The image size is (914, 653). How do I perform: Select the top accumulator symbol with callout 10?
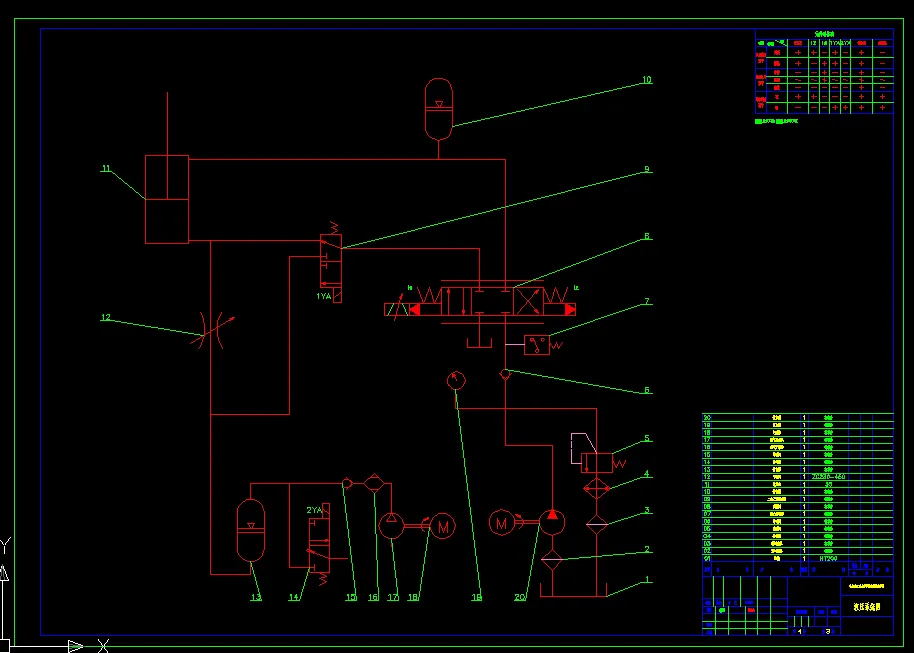(x=438, y=110)
